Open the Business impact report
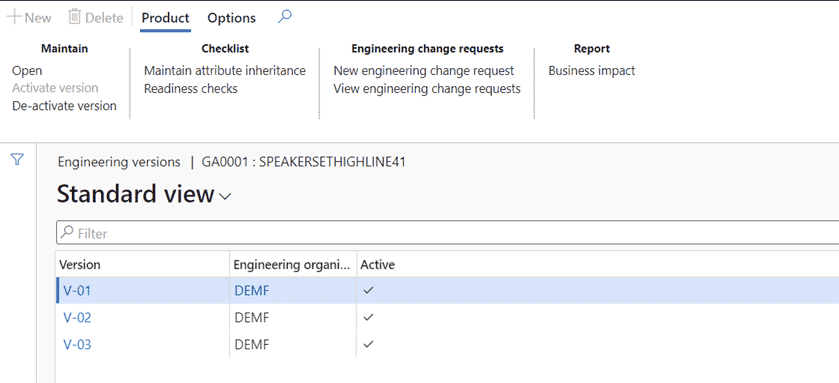 pos(592,71)
